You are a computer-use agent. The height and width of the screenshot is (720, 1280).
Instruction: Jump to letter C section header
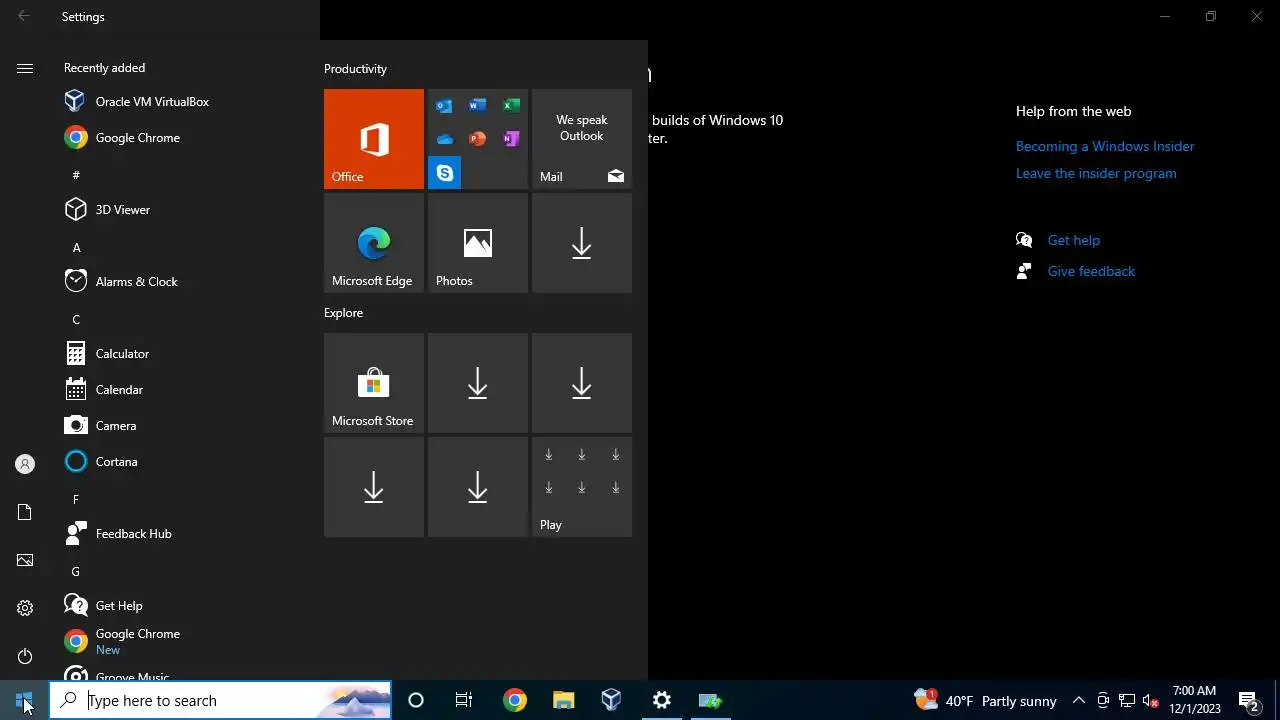pyautogui.click(x=76, y=319)
